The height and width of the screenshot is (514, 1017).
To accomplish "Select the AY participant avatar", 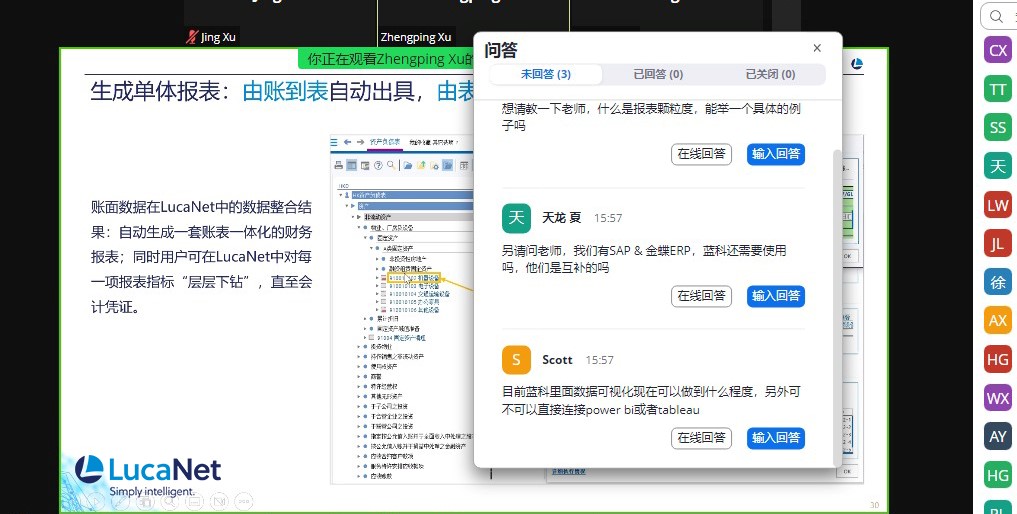I will (x=998, y=437).
